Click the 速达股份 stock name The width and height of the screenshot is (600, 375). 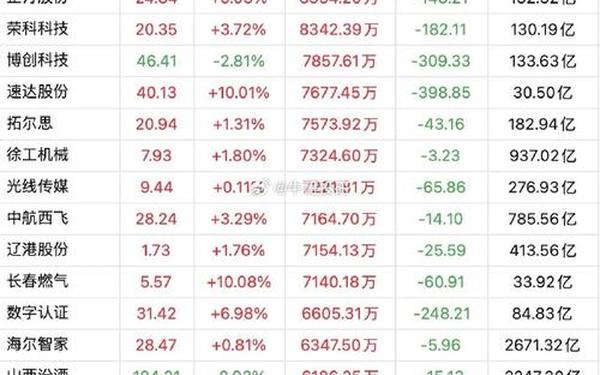(38, 92)
